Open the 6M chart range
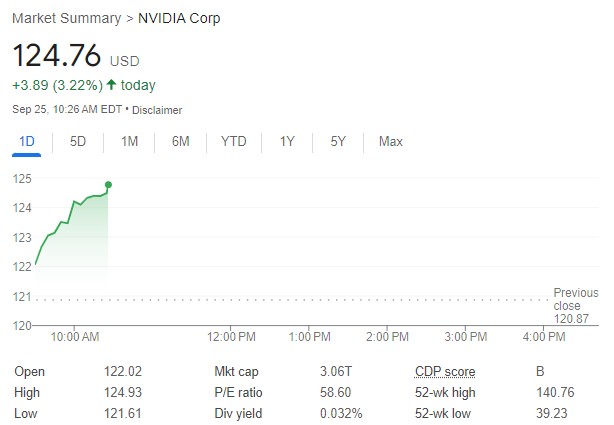 click(x=180, y=142)
